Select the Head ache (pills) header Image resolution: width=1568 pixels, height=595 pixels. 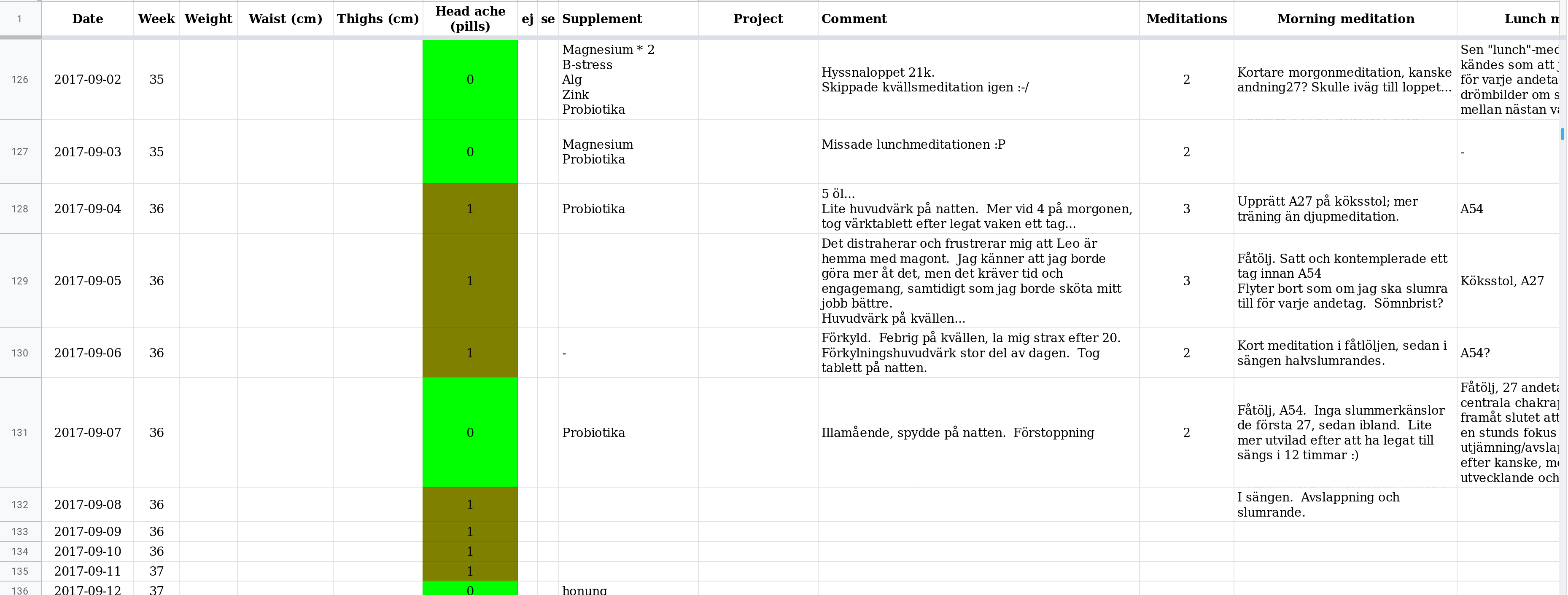coord(470,19)
